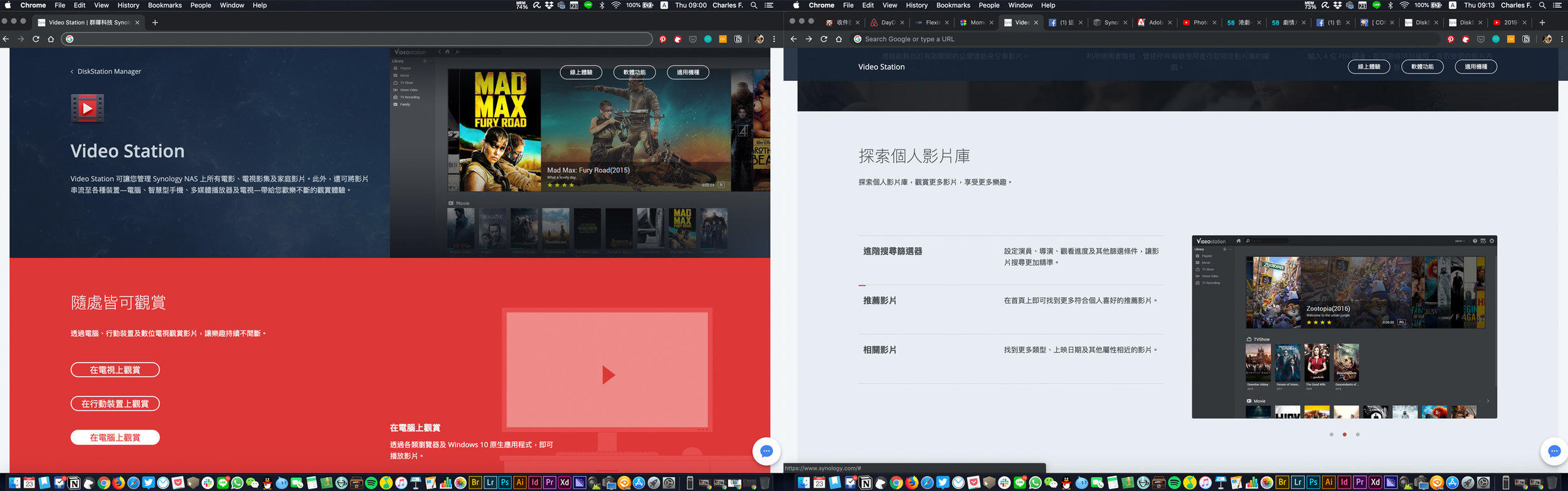Launch Illustrator from the right Dock
This screenshot has width=1568, height=491.
pyautogui.click(x=1328, y=482)
